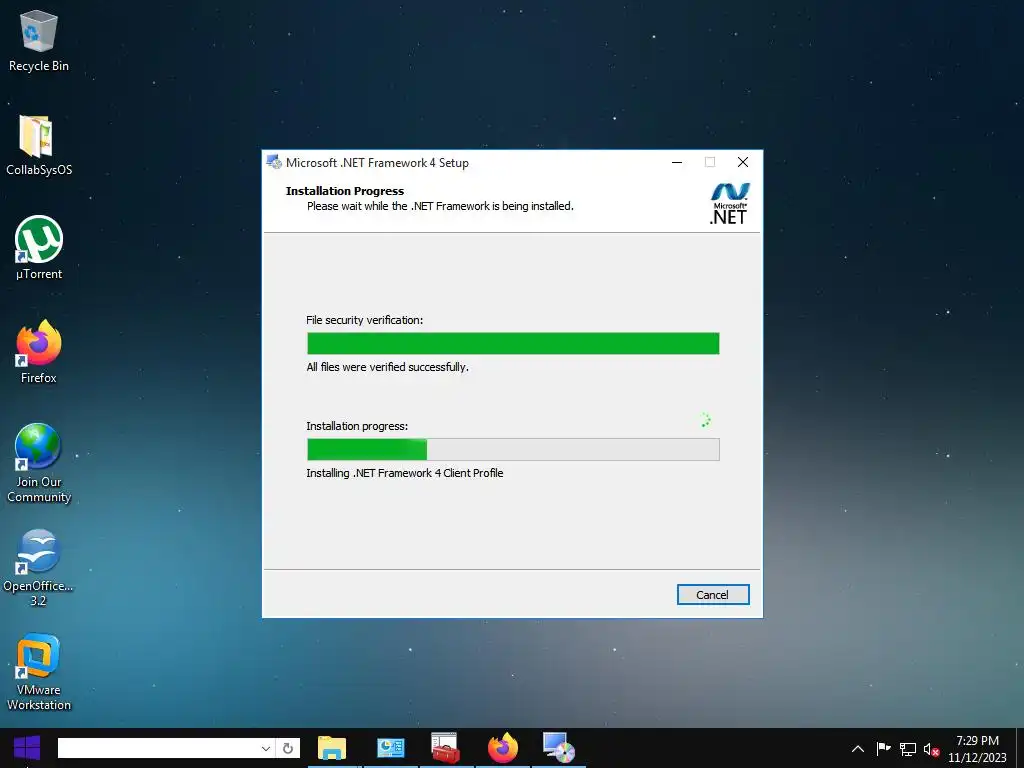Click the installation progress bar
The image size is (1024, 768).
(x=513, y=449)
